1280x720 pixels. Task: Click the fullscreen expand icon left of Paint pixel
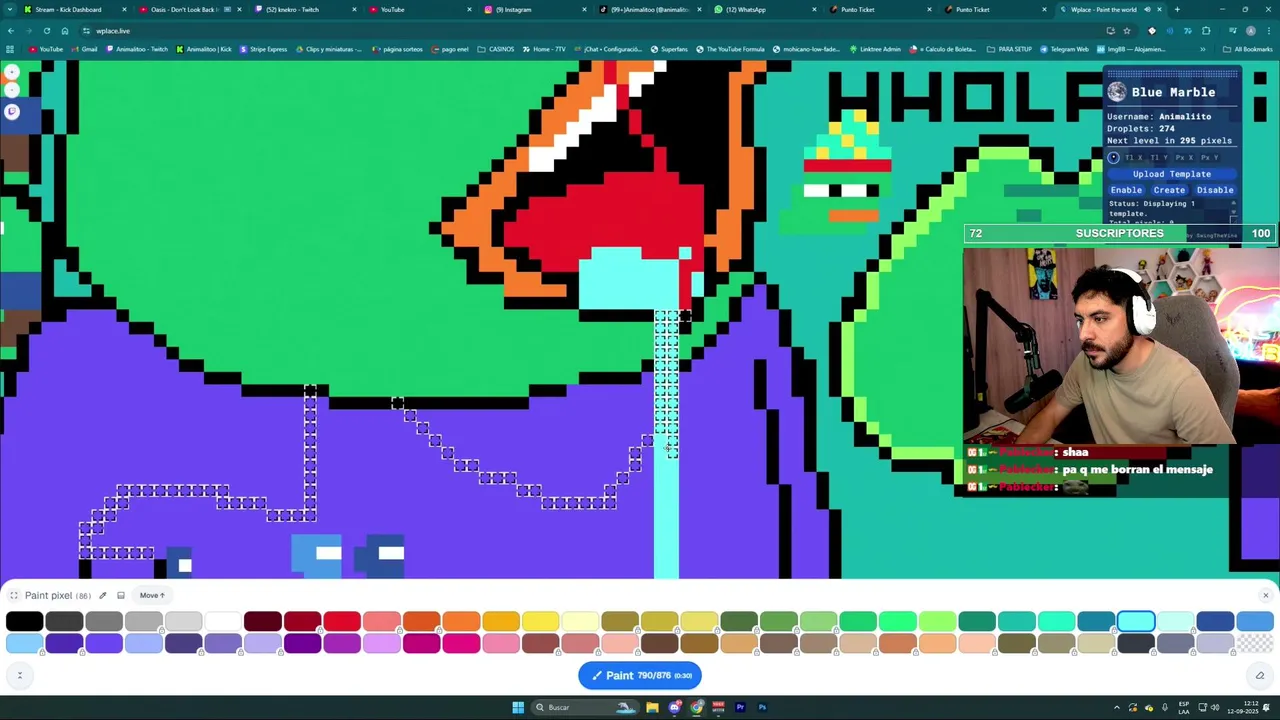[x=14, y=596]
